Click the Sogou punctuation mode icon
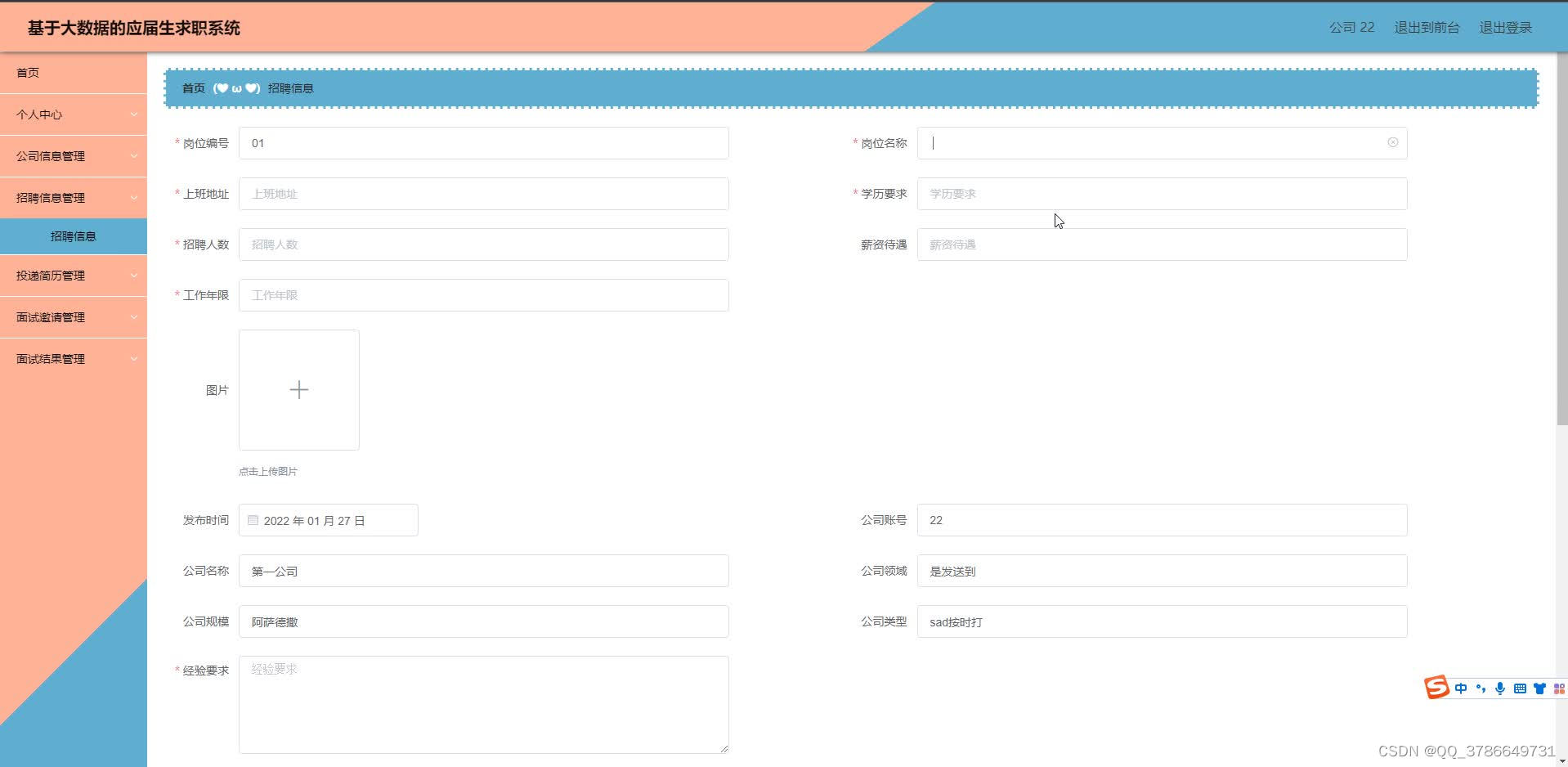1568x767 pixels. pos(1481,689)
